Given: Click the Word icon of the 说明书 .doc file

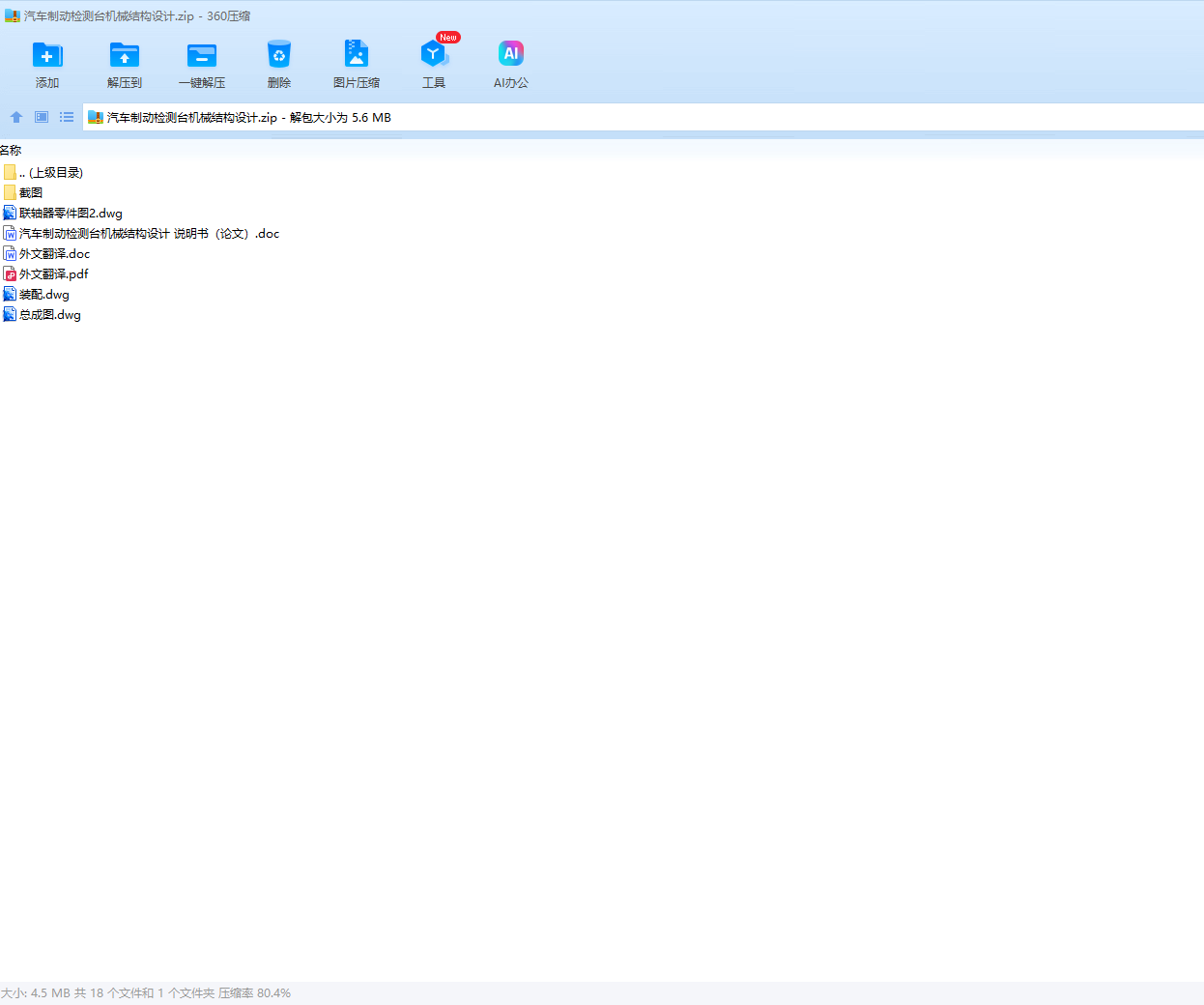Looking at the screenshot, I should pos(10,233).
